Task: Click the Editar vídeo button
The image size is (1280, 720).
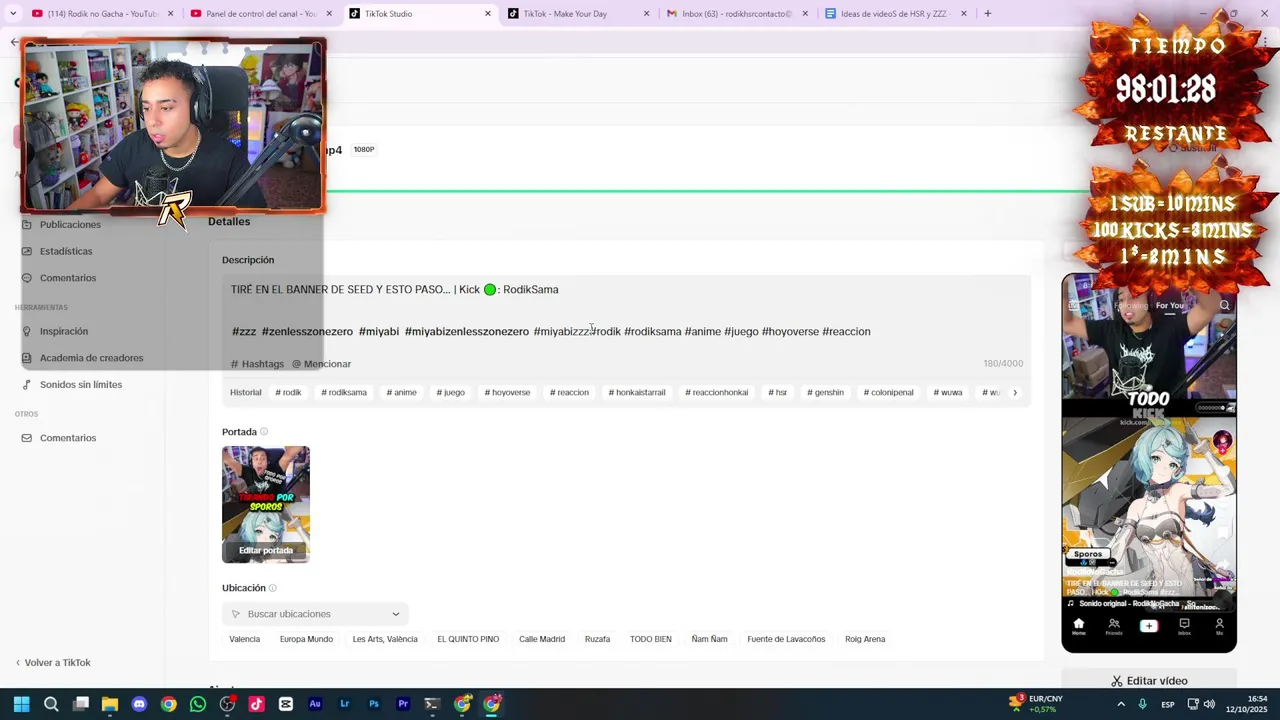Action: [x=1149, y=681]
